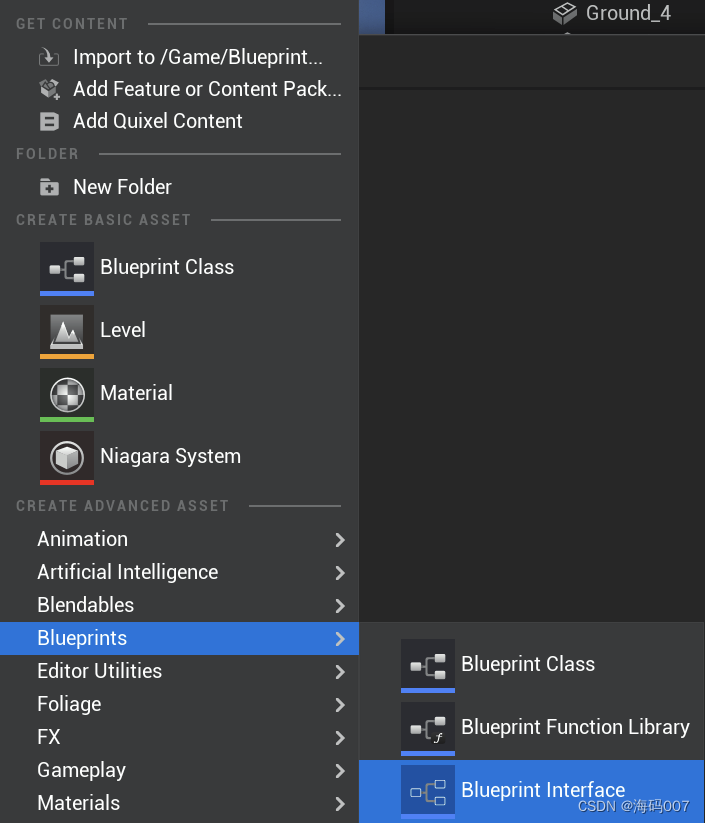
Task: Open the Foliage submenu
Action: 180,704
